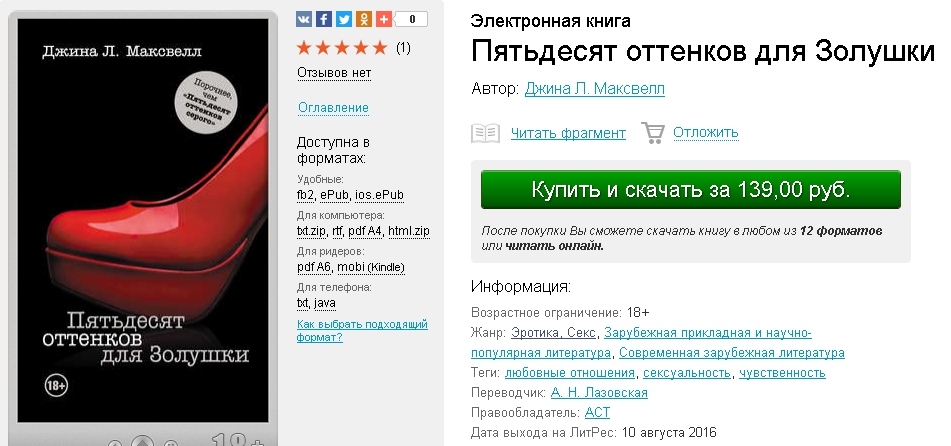Image resolution: width=951 pixels, height=446 pixels.
Task: Open translator link А. Н. Лазовская
Action: [599, 393]
